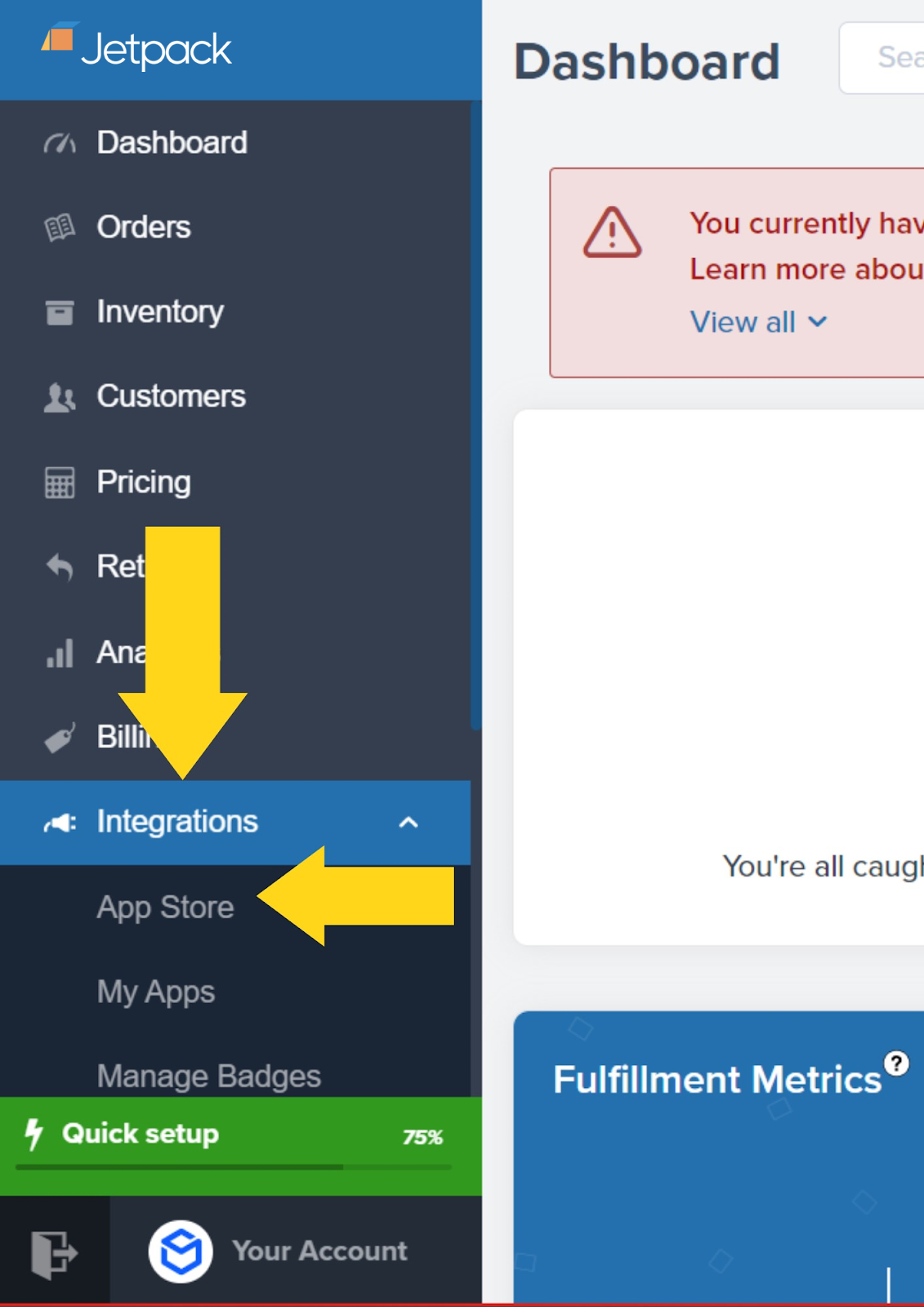Click the Learn more about link text
Image resolution: width=924 pixels, height=1307 pixels.
point(806,270)
